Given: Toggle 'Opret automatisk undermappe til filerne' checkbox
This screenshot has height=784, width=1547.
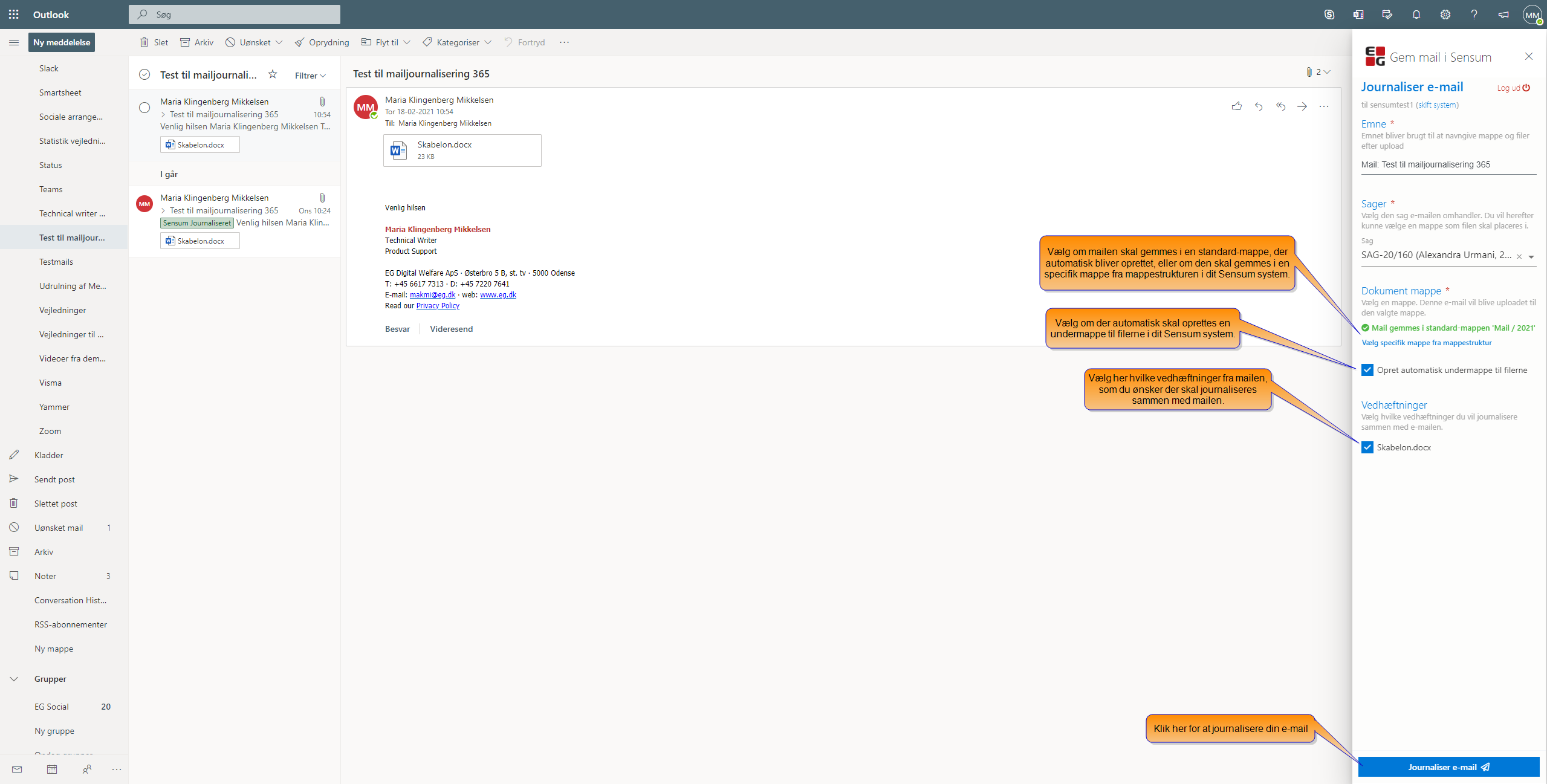Looking at the screenshot, I should pos(1367,370).
